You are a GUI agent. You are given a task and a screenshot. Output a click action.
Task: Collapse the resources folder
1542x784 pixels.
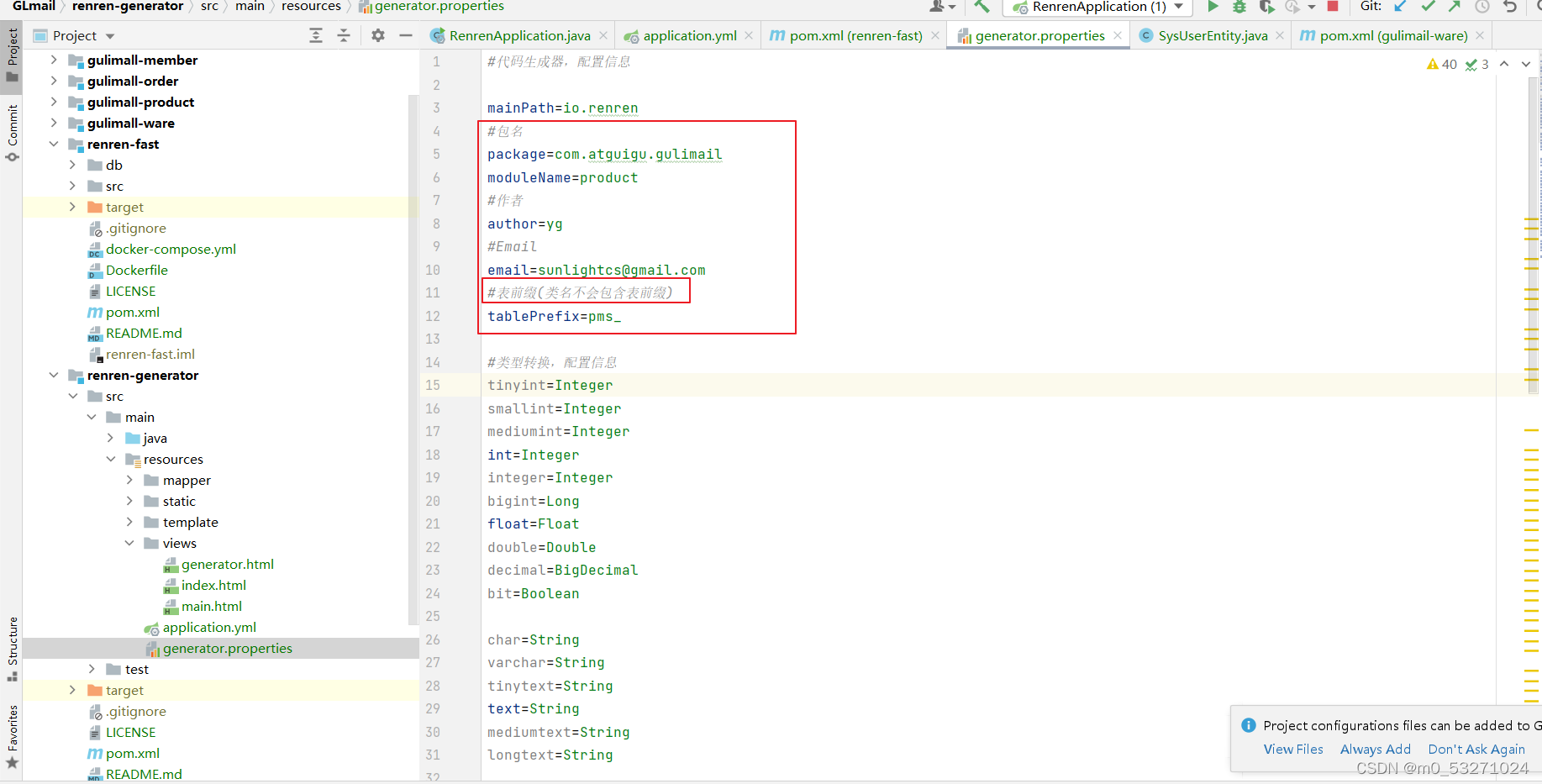tap(111, 459)
